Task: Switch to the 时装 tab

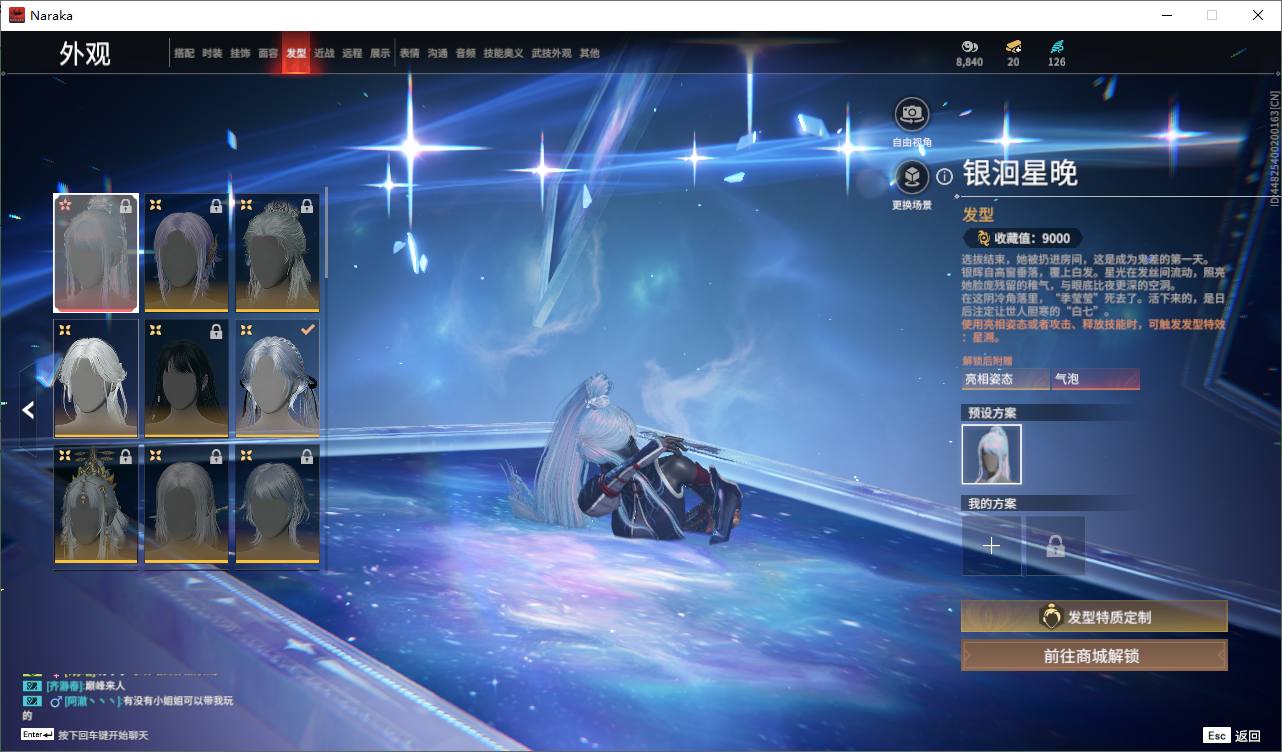Action: [212, 53]
